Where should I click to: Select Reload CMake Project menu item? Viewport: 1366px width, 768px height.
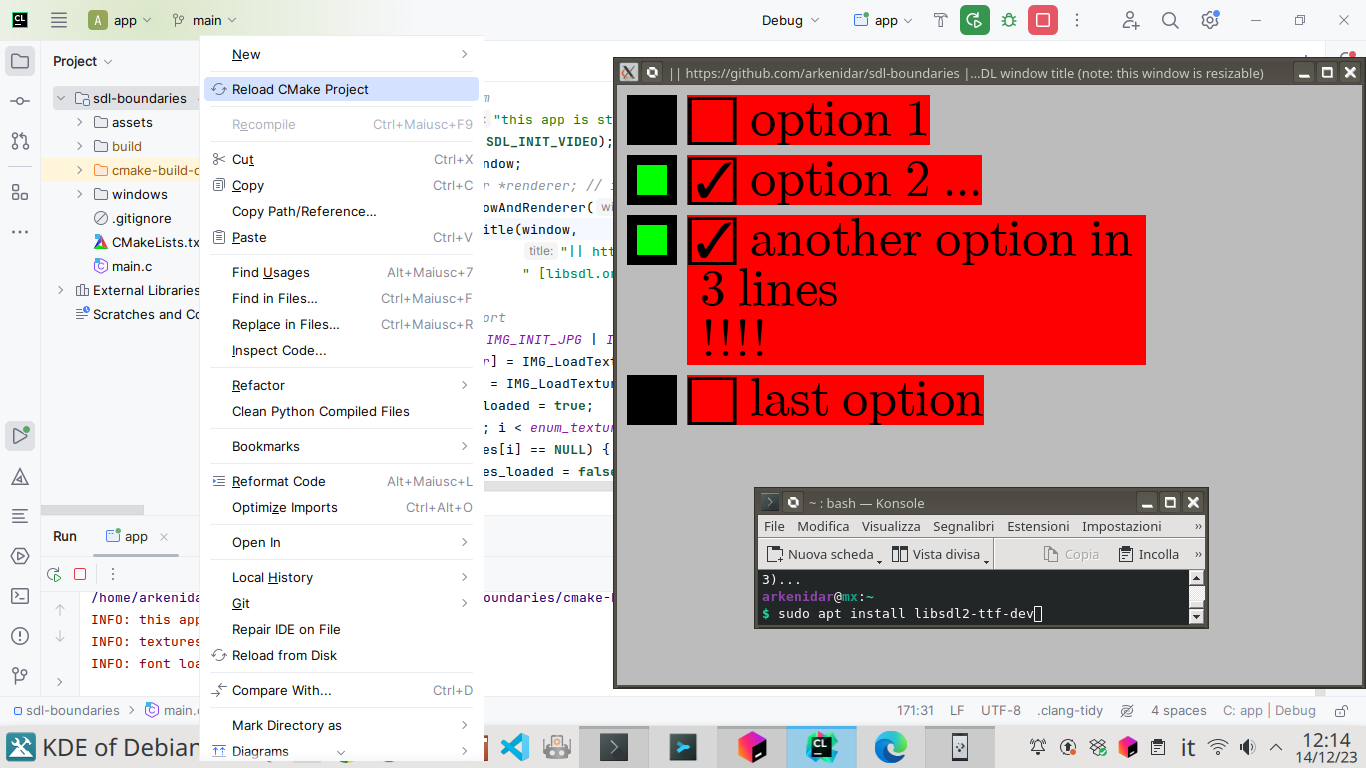[x=341, y=89]
